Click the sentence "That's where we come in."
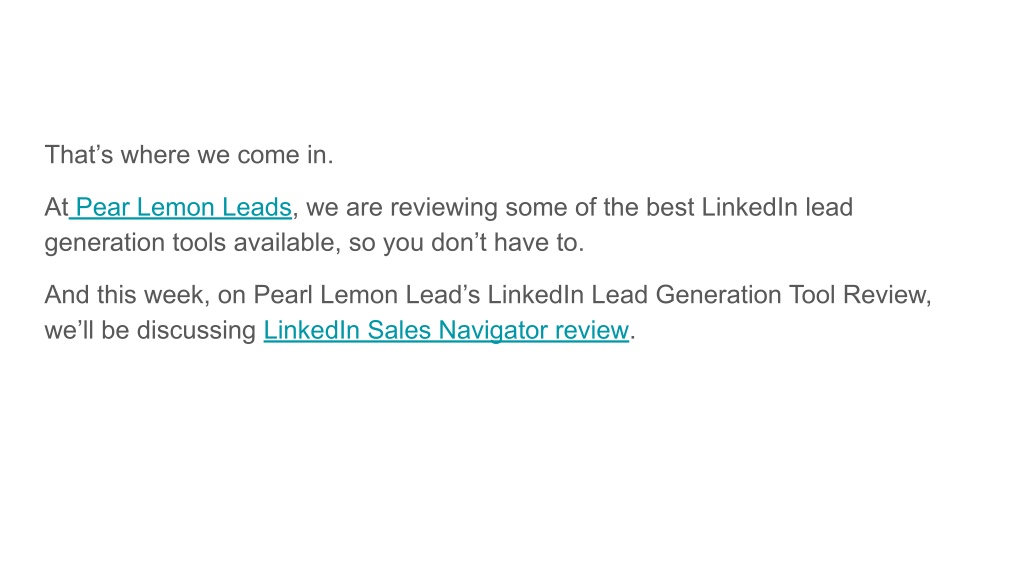This screenshot has width=1024, height=576. [x=189, y=155]
